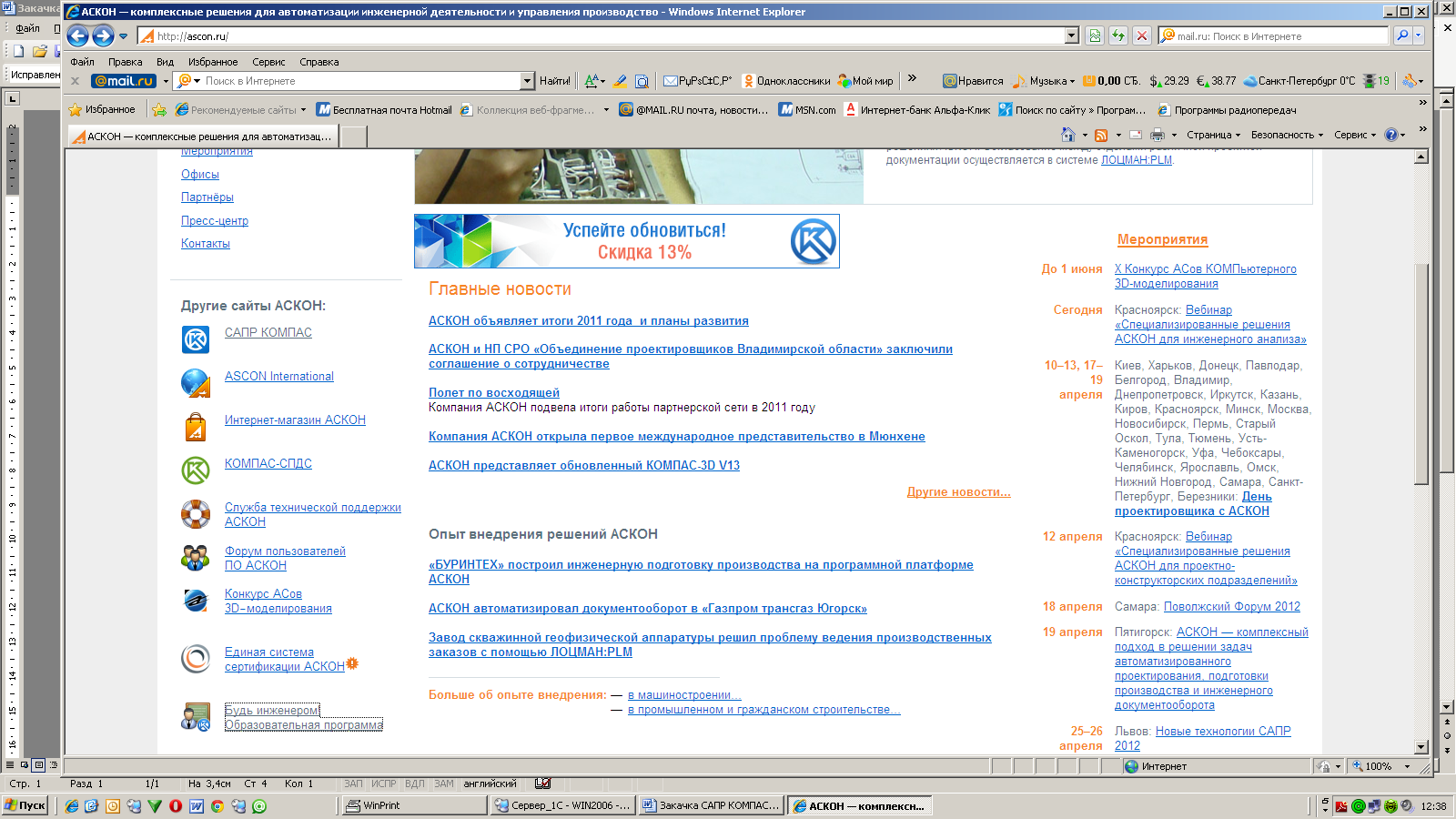Follow the Другие новости link
1456x819 pixels.
(x=958, y=492)
